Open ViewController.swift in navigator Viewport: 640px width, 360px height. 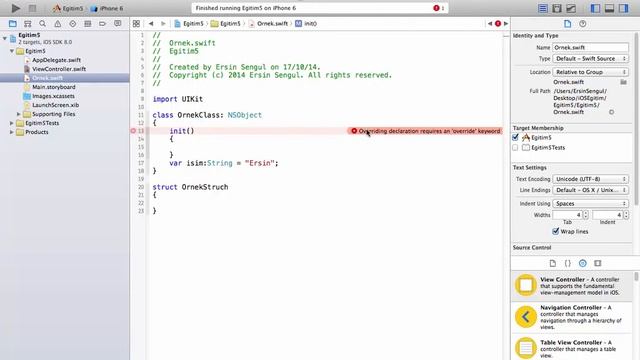click(59, 69)
